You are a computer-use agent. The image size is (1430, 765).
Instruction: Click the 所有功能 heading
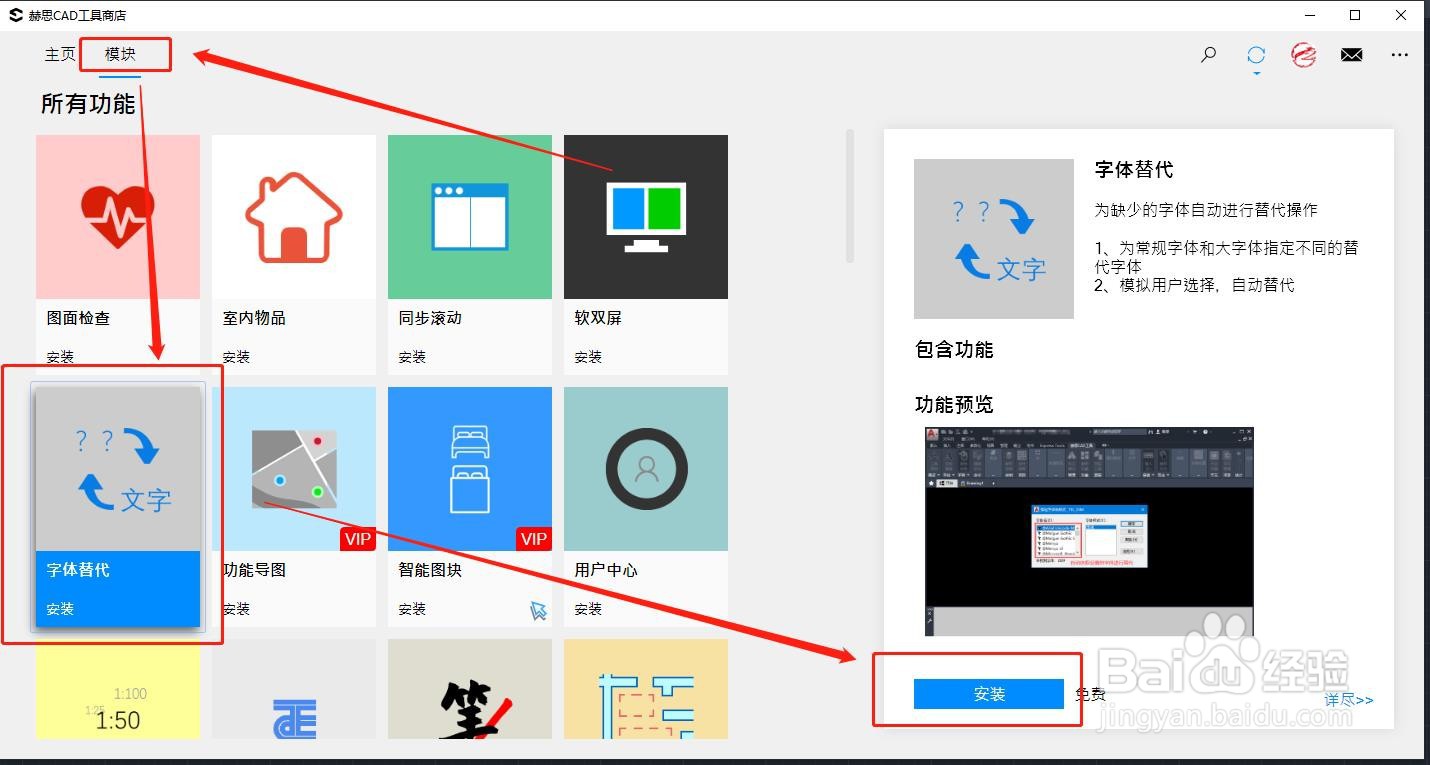coord(88,104)
